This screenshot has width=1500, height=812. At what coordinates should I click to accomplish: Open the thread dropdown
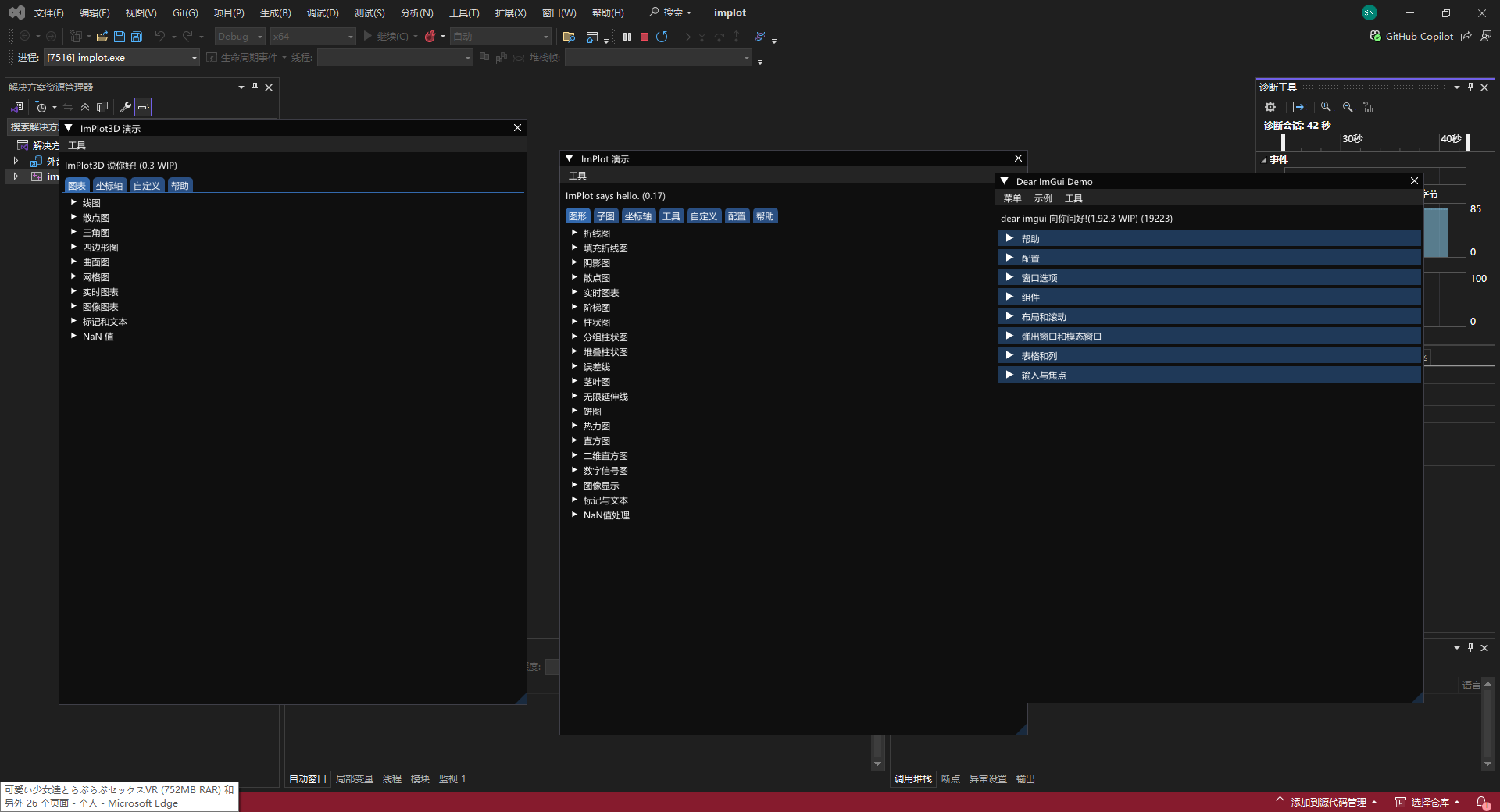coord(395,58)
